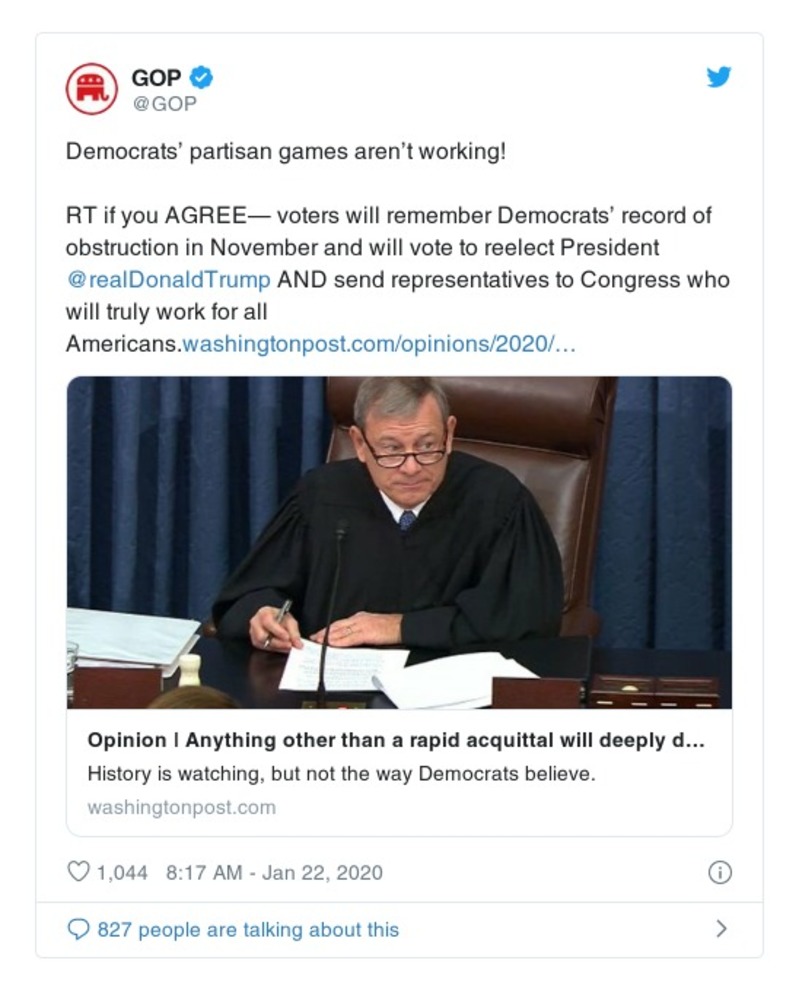The height and width of the screenshot is (992, 799).
Task: Click the GOP display name
Action: pyautogui.click(x=156, y=76)
